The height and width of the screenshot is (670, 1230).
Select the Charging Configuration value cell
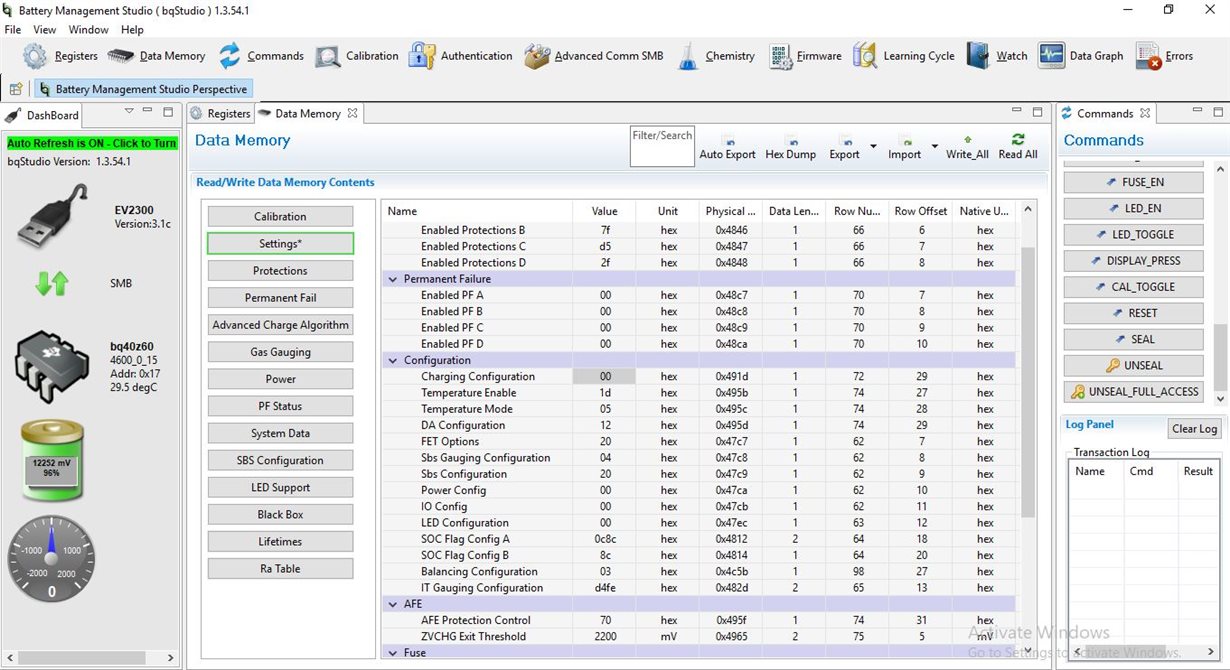point(603,377)
